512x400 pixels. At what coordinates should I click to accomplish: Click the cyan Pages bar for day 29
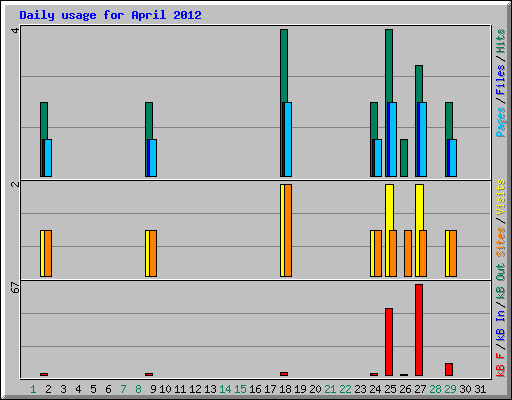(x=453, y=158)
